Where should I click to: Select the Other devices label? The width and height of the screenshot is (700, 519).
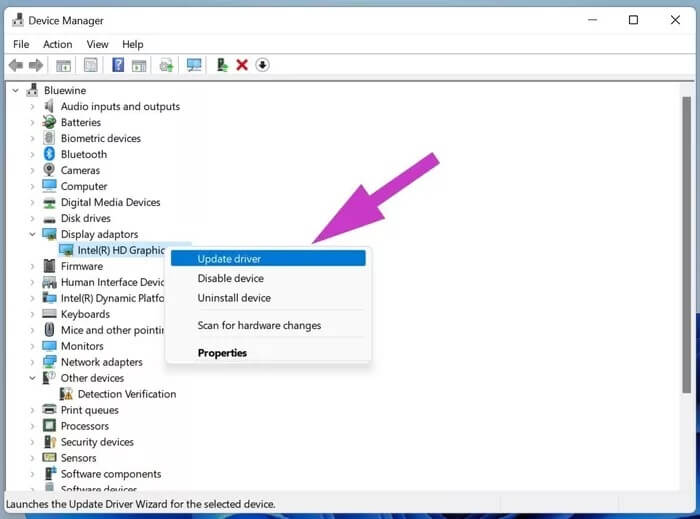pos(92,378)
